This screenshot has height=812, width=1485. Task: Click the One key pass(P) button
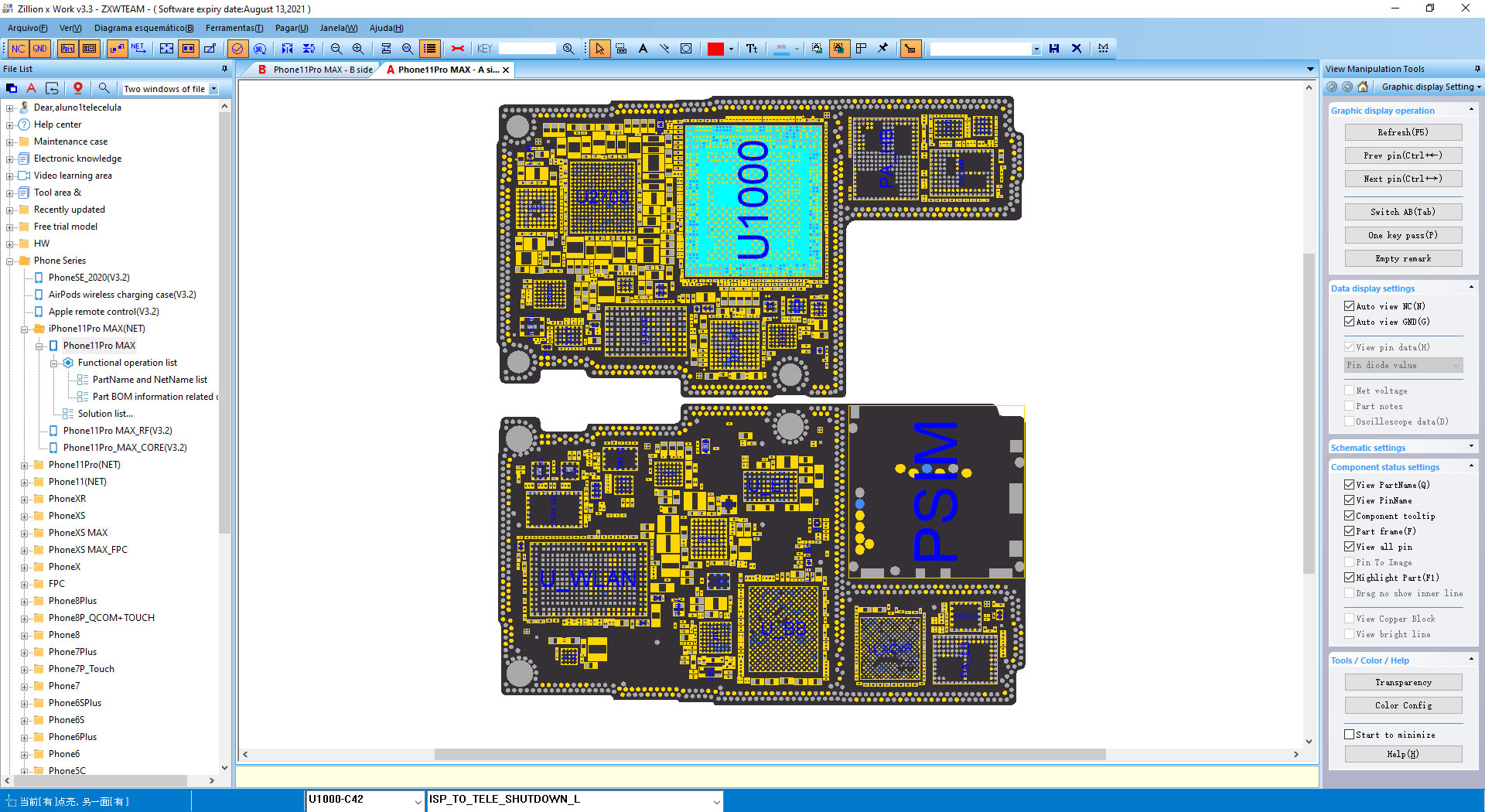coord(1403,235)
